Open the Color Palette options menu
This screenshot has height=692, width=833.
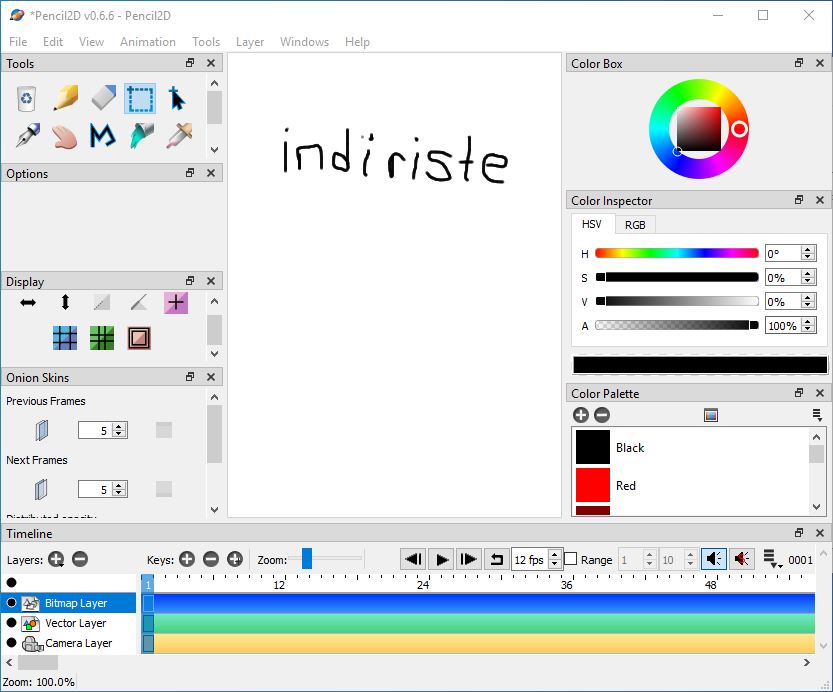click(x=817, y=415)
